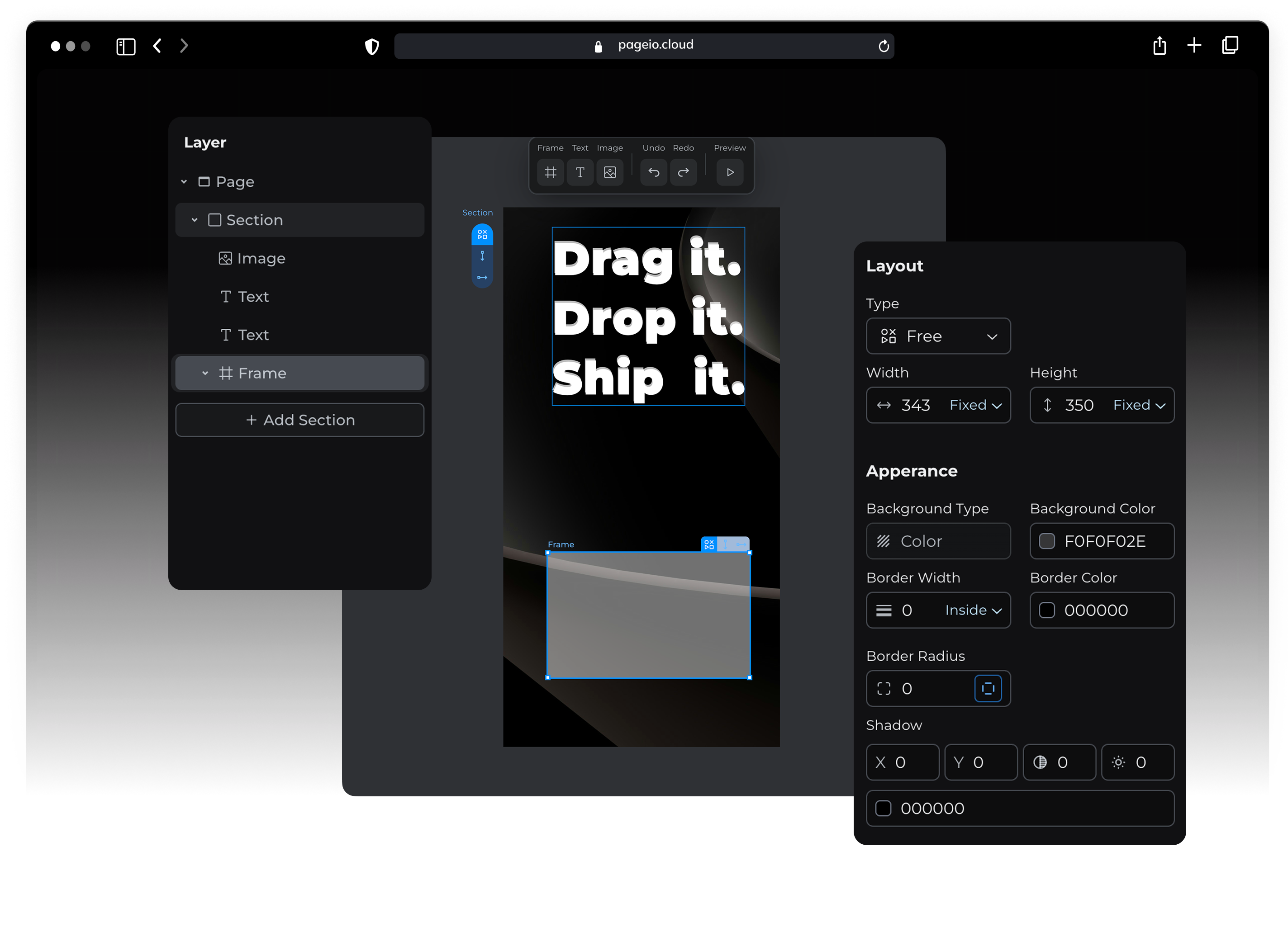Edit the shadow color hex 000000
The width and height of the screenshot is (1288, 932).
pyautogui.click(x=932, y=808)
